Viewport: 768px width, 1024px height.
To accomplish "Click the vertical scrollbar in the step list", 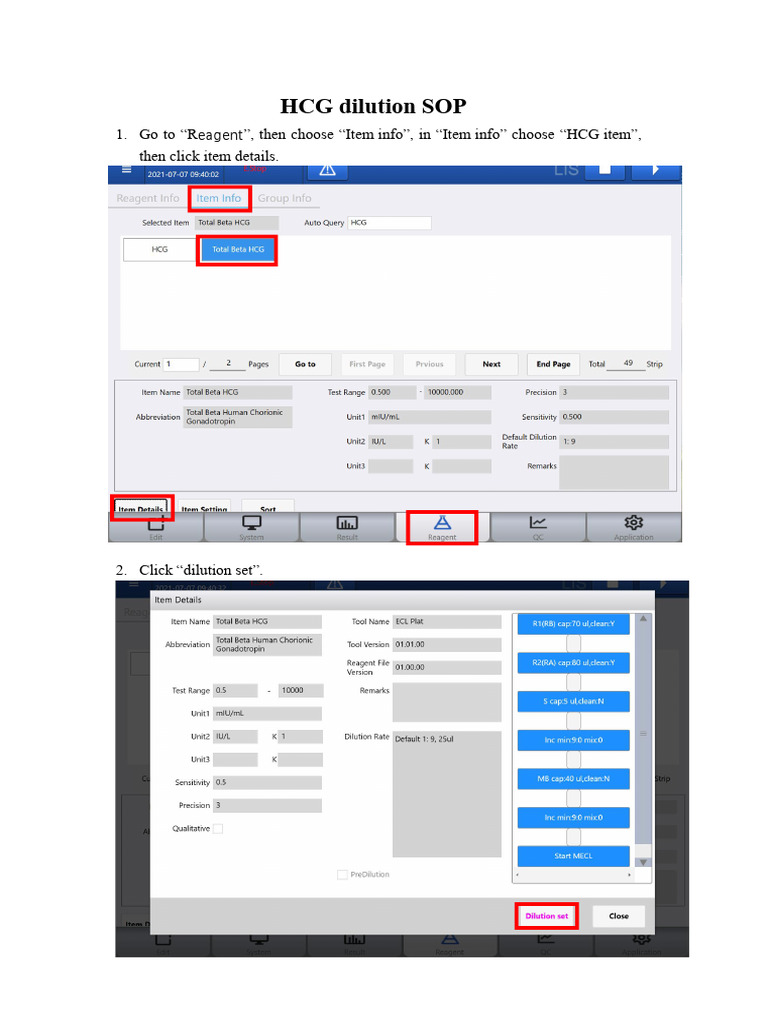I will [x=643, y=734].
